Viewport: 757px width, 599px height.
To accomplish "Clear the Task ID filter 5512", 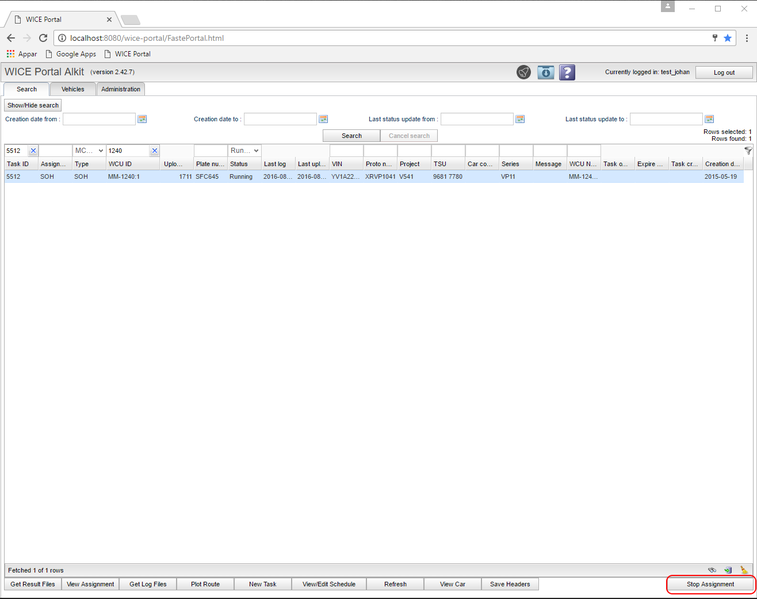I will [33, 150].
